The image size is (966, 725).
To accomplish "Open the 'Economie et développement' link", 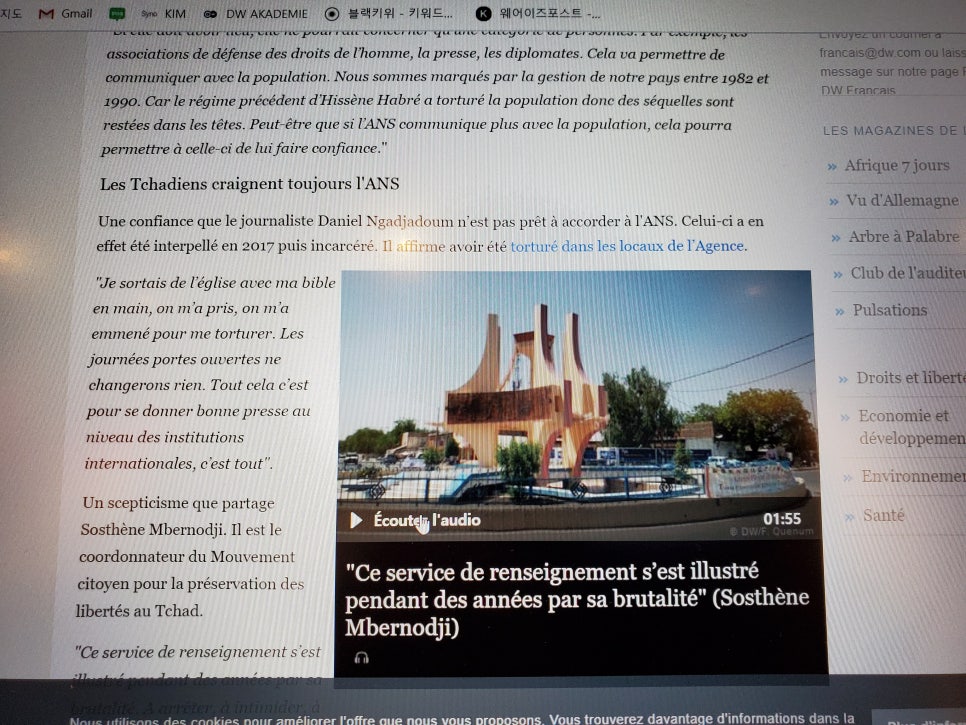I will 912,427.
